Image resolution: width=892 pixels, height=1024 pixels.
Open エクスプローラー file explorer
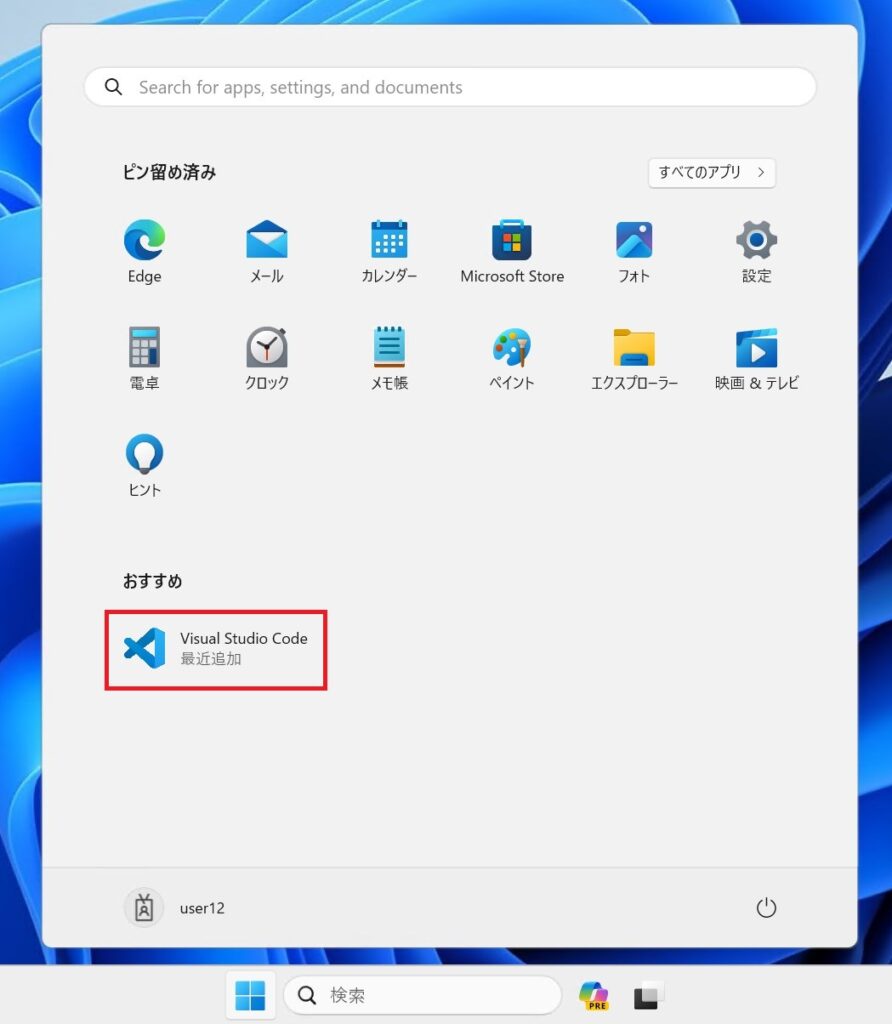click(x=634, y=359)
